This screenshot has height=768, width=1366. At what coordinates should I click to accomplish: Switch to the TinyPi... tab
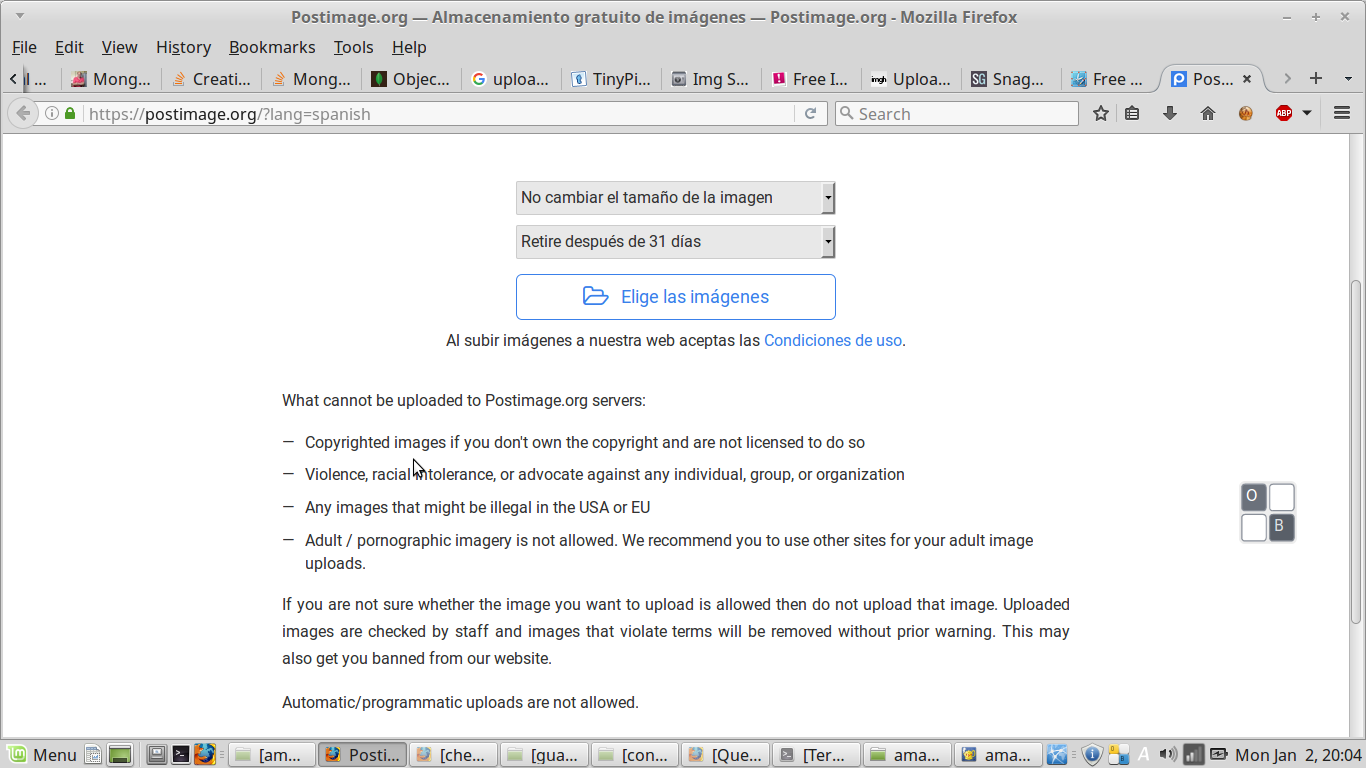point(611,79)
